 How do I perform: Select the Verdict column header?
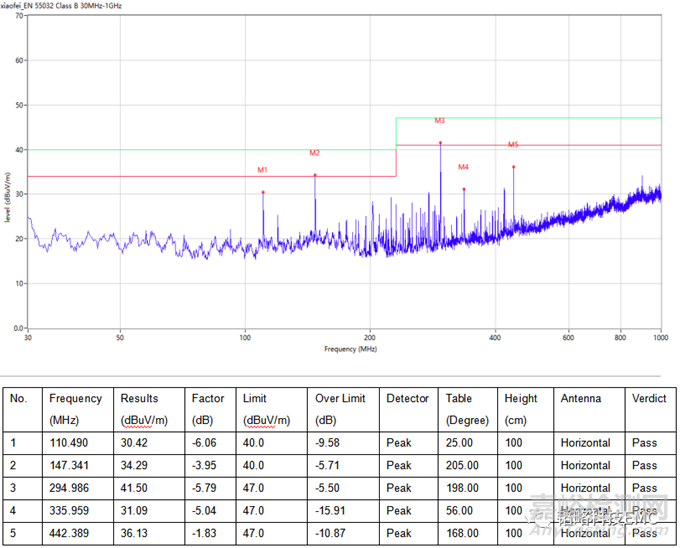coord(649,398)
